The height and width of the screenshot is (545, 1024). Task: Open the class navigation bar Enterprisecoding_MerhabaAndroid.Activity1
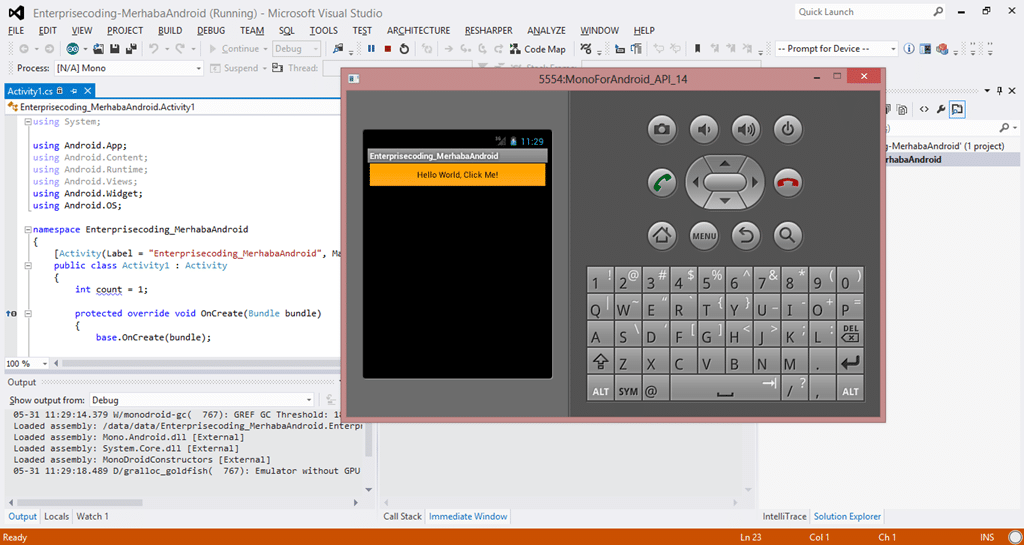[x=173, y=107]
